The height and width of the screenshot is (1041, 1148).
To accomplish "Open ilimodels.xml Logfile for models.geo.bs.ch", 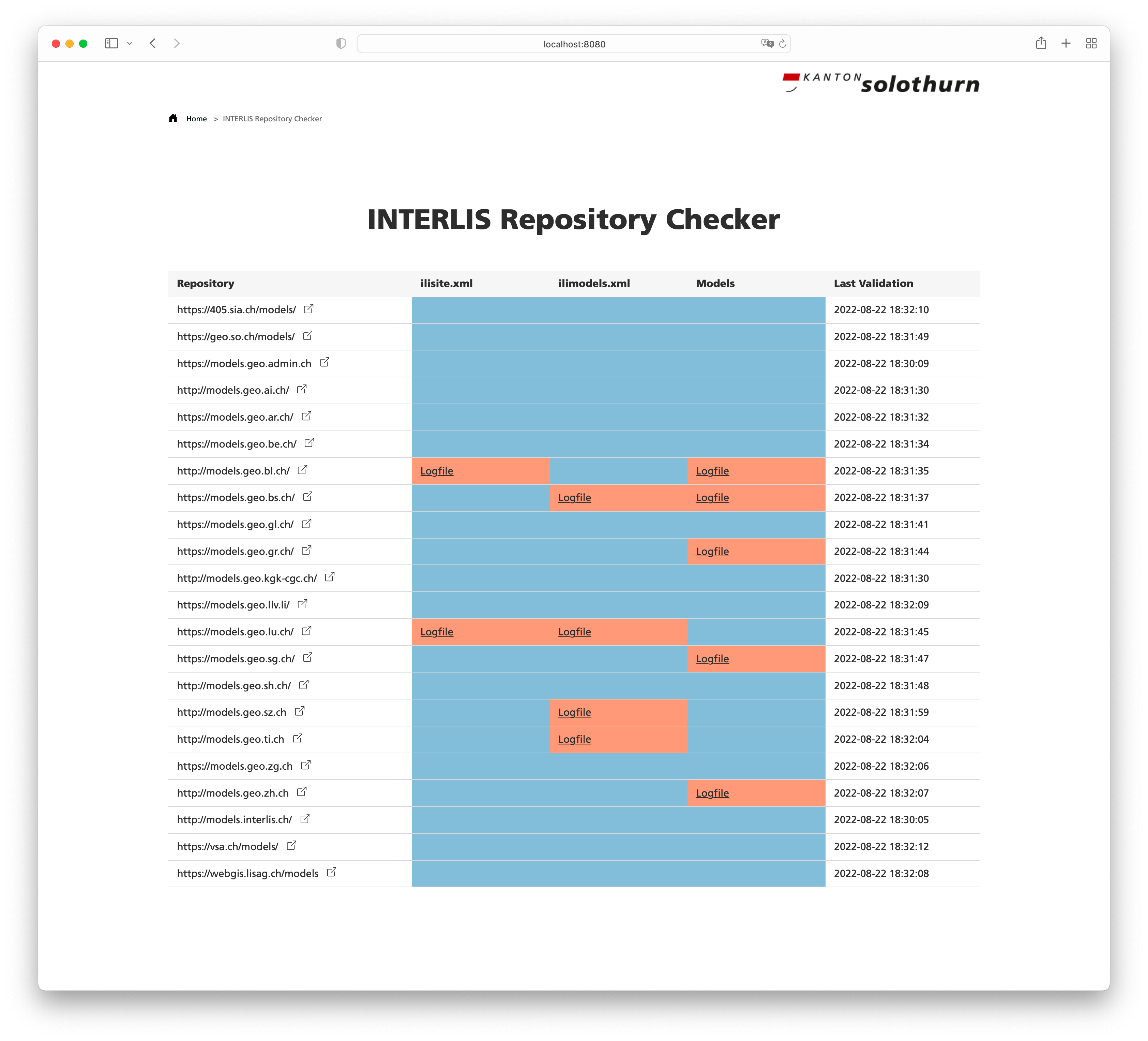I will (x=575, y=498).
